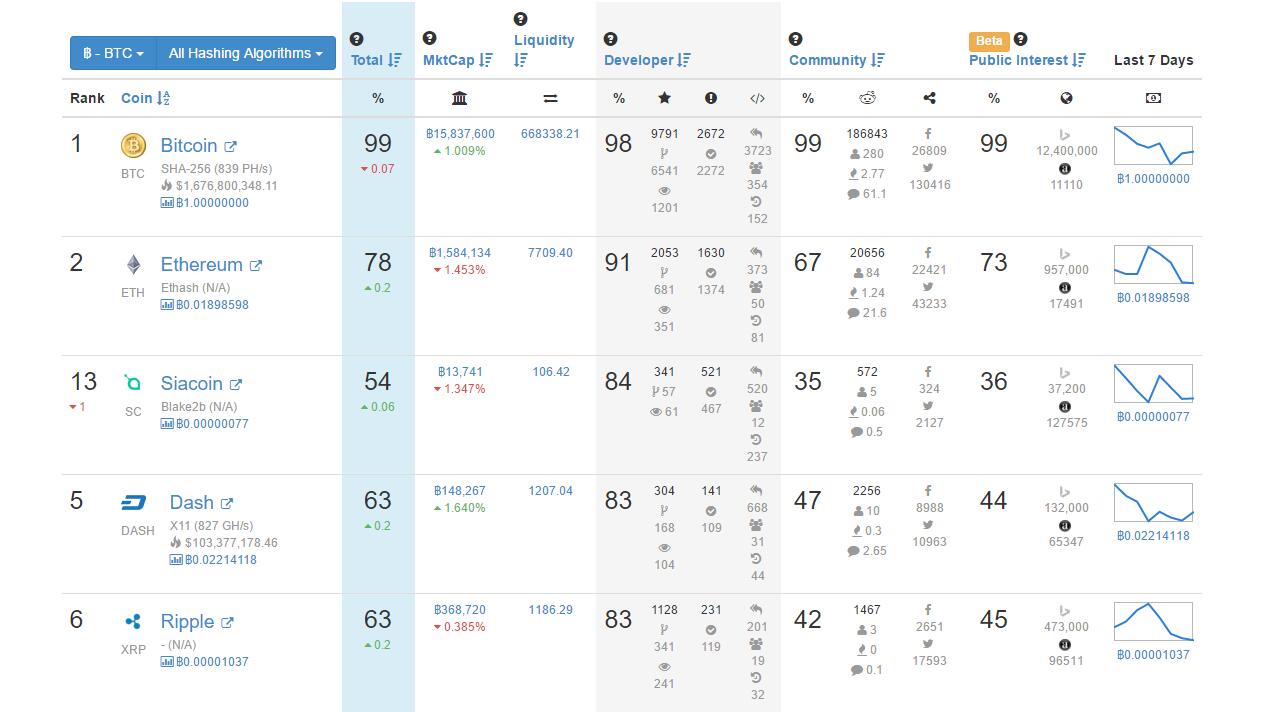1273x712 pixels.
Task: Click Ripple liquidity value 1186.29
Action: click(550, 610)
